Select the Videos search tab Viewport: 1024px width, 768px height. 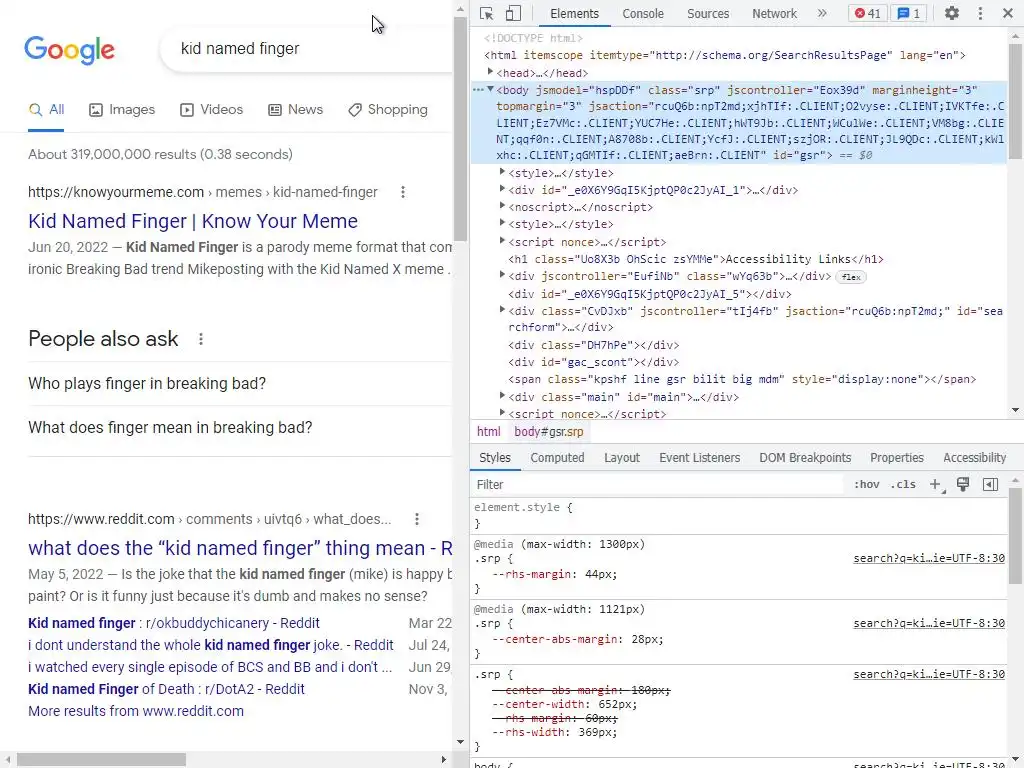(212, 110)
